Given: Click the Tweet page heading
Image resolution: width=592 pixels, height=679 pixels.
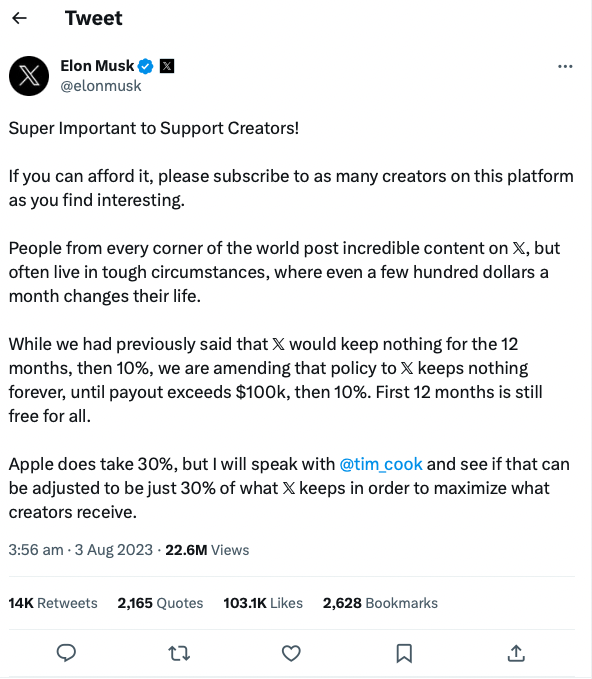Looking at the screenshot, I should coord(94,18).
